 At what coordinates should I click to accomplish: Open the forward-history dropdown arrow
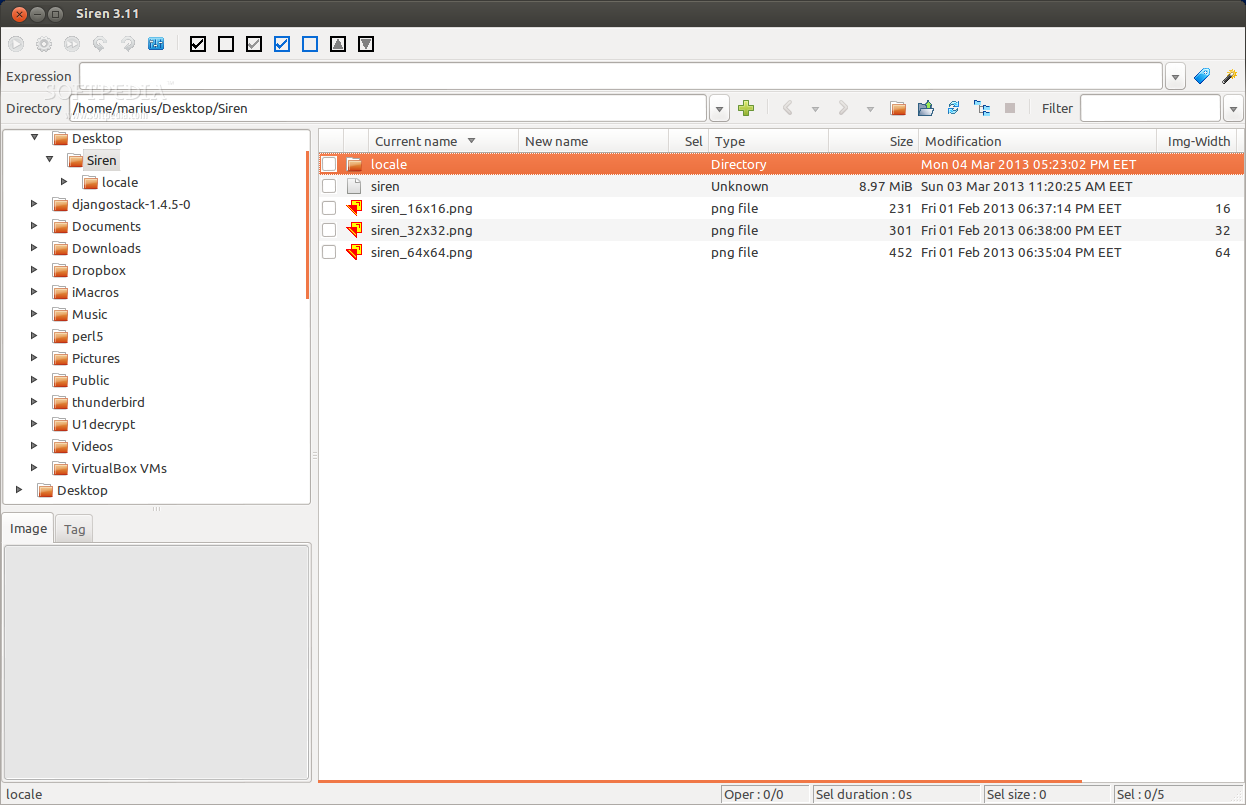tap(870, 108)
